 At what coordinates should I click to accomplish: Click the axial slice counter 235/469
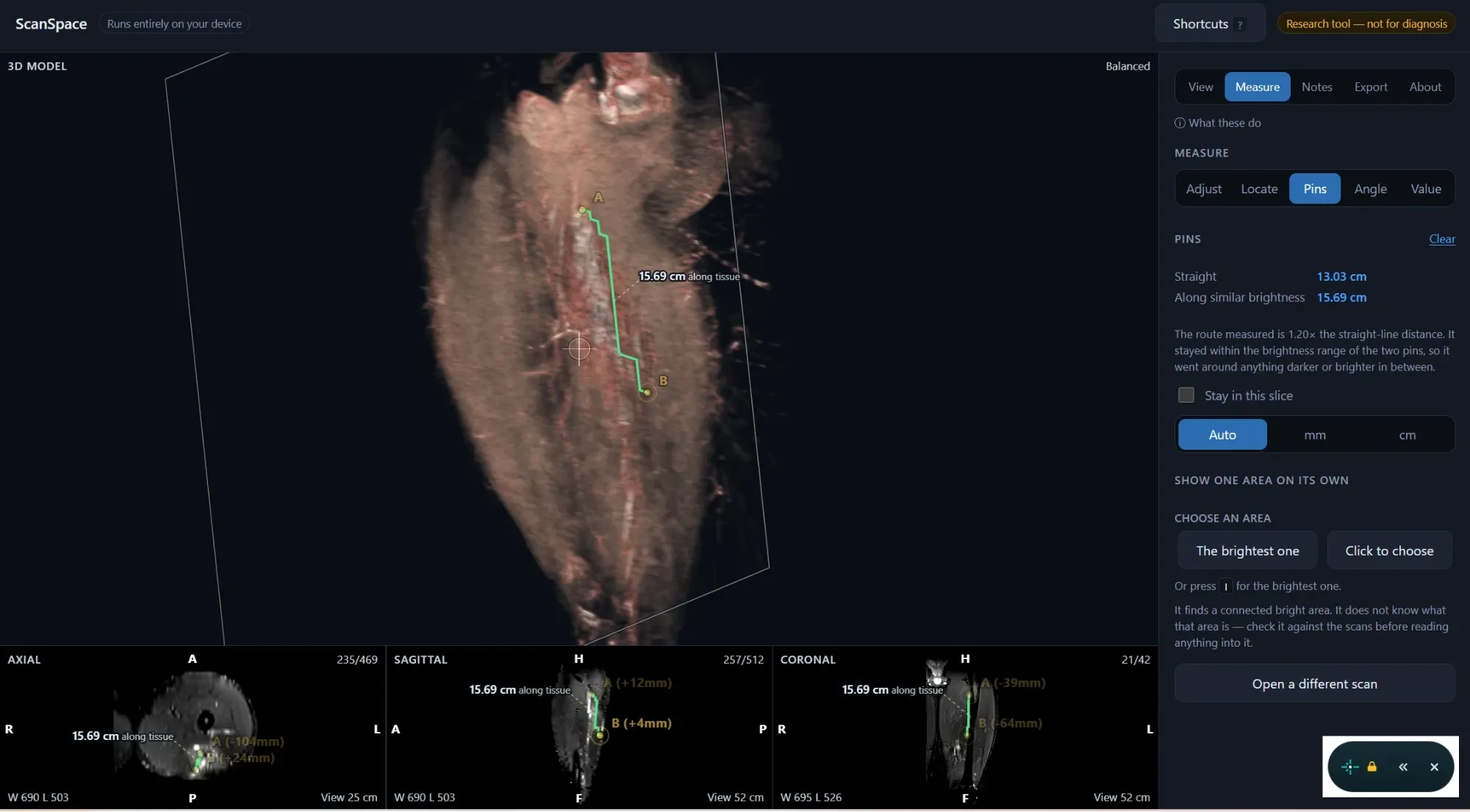tap(356, 660)
